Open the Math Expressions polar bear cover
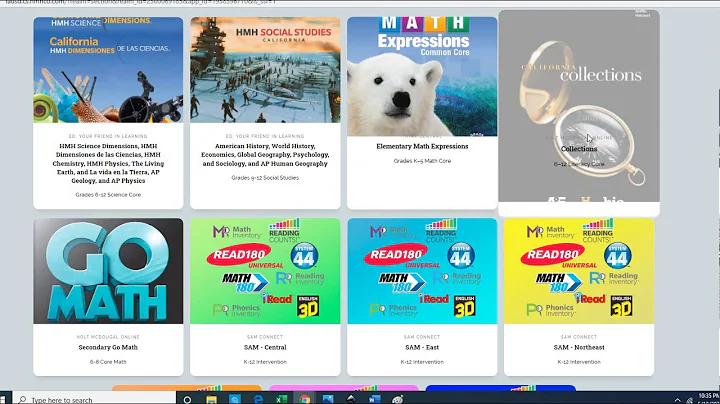The width and height of the screenshot is (720, 404). 422,77
